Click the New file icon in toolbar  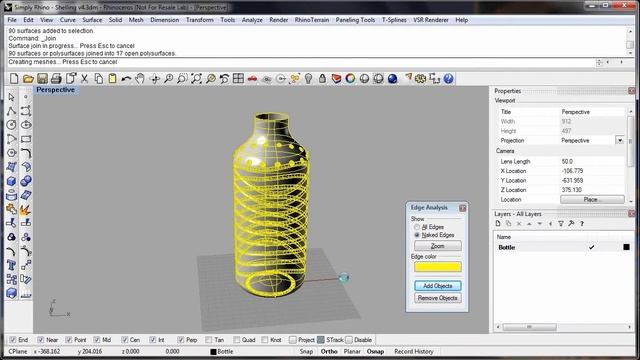tap(14, 78)
